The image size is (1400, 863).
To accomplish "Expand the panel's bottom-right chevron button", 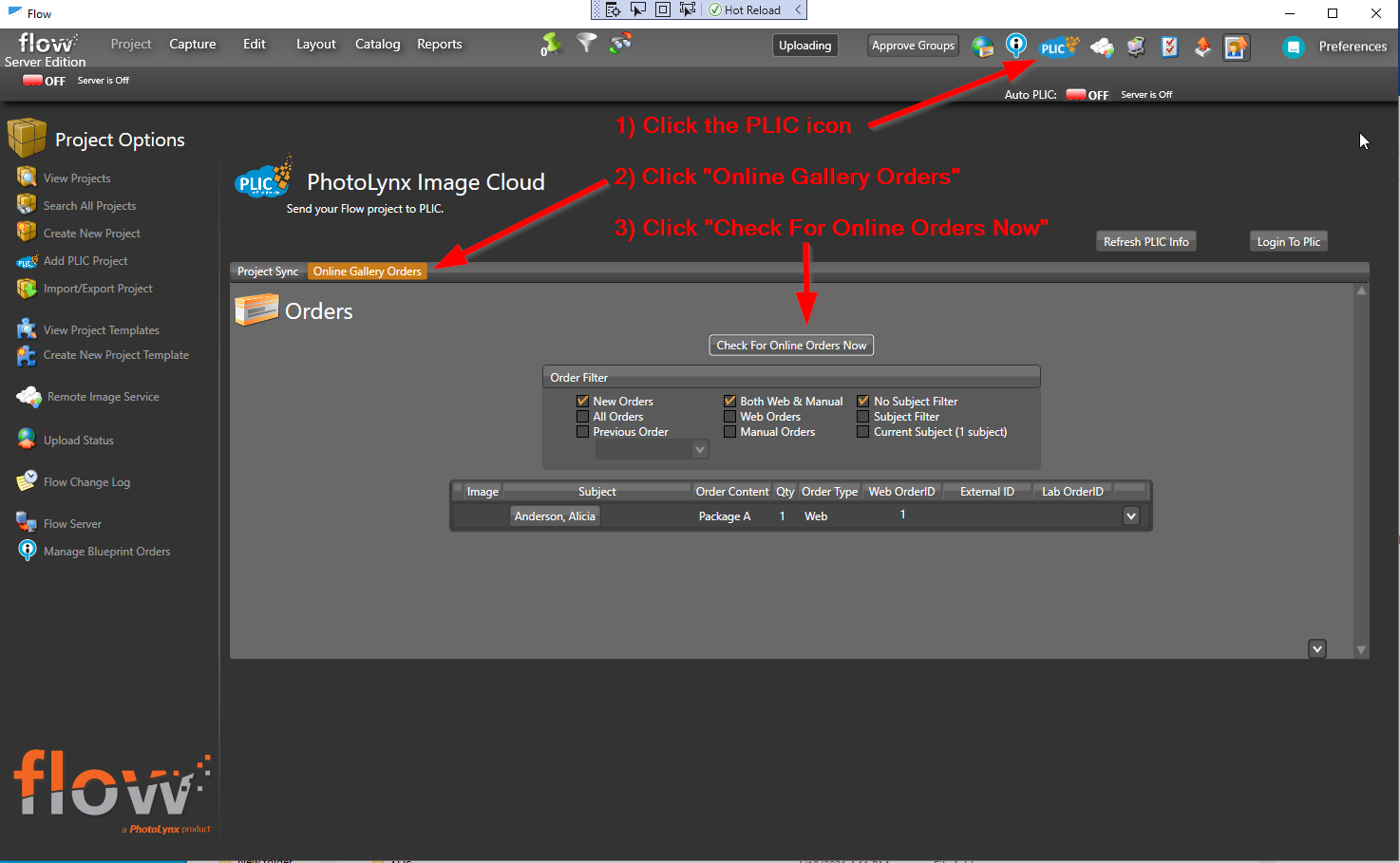I will [1317, 649].
